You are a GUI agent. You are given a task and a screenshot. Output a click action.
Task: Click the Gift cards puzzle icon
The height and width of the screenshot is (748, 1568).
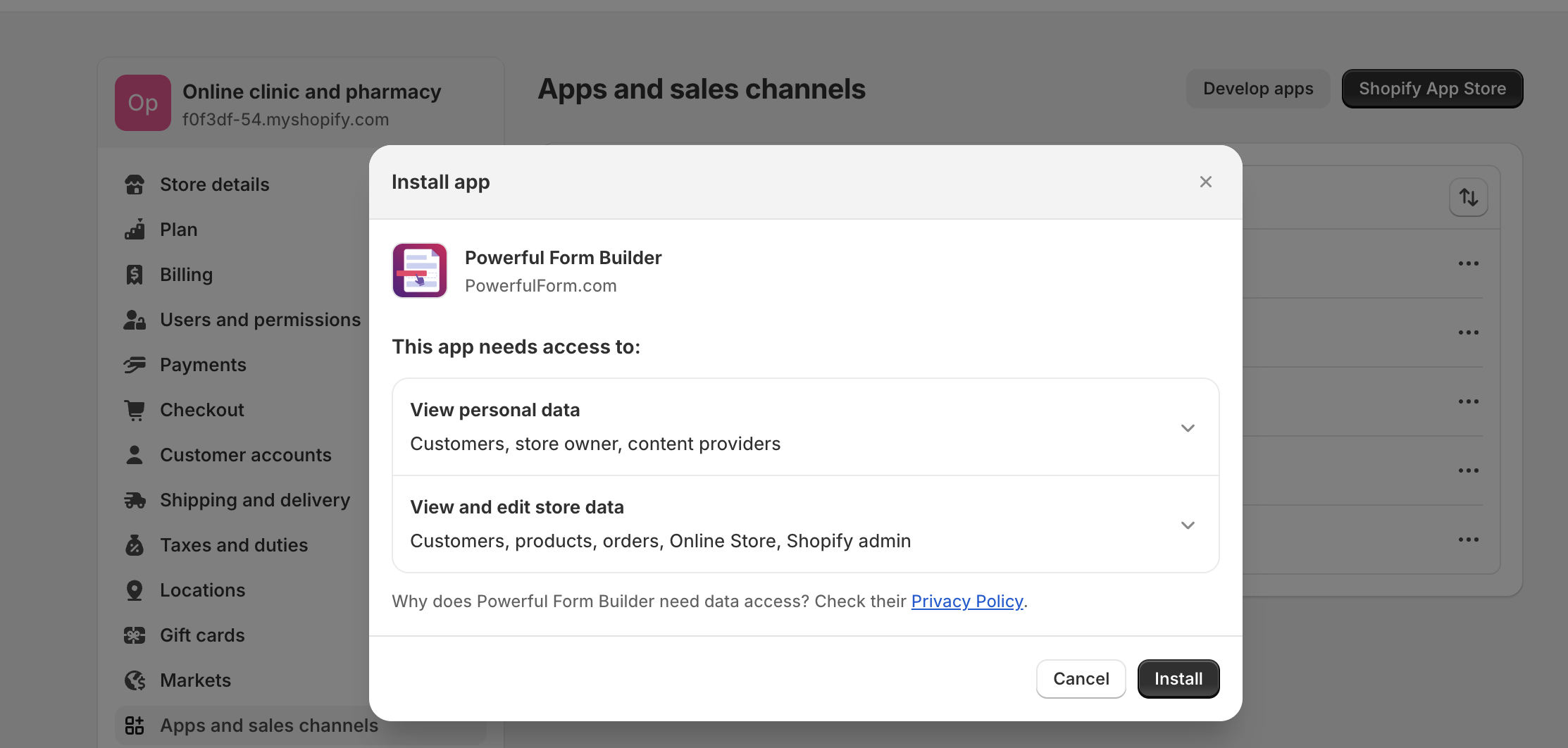click(x=135, y=635)
